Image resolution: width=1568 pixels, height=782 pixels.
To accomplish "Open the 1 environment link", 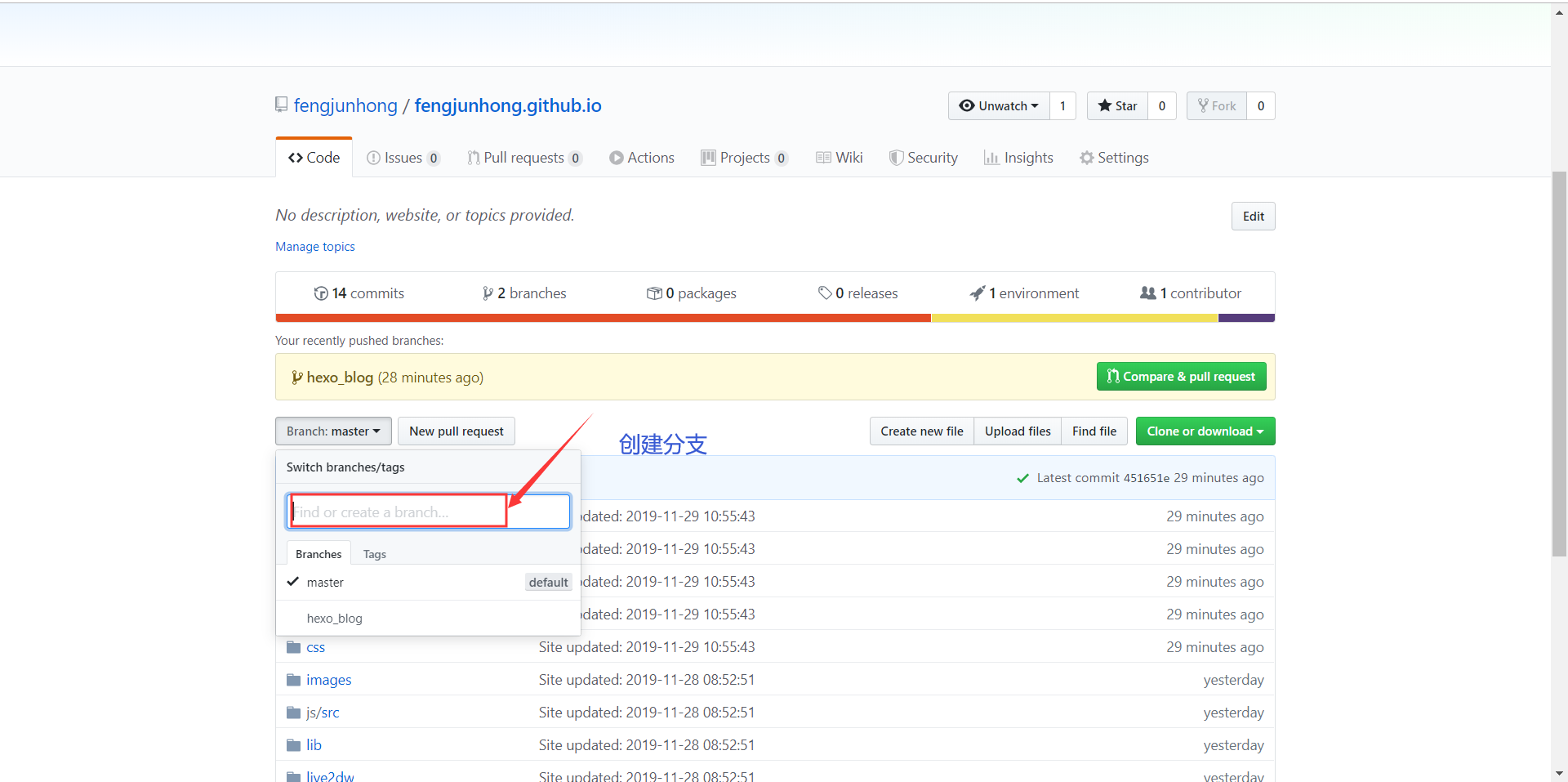I will point(1024,293).
